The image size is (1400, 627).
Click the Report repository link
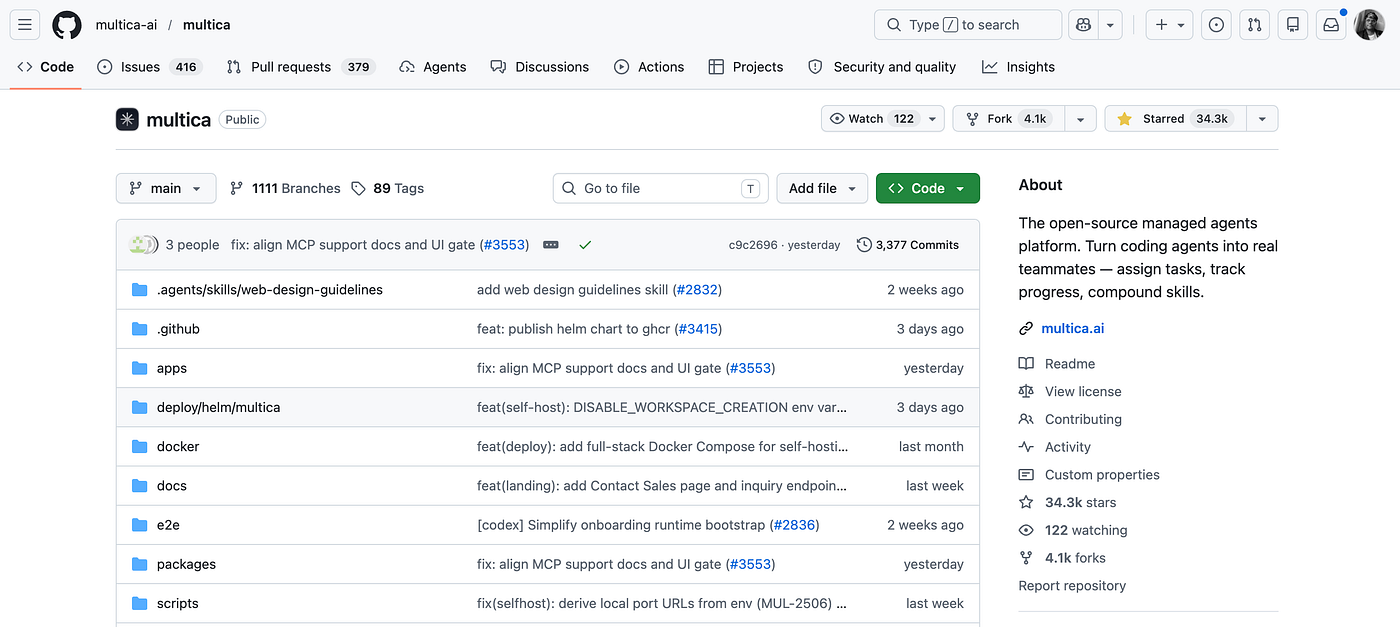click(1072, 586)
